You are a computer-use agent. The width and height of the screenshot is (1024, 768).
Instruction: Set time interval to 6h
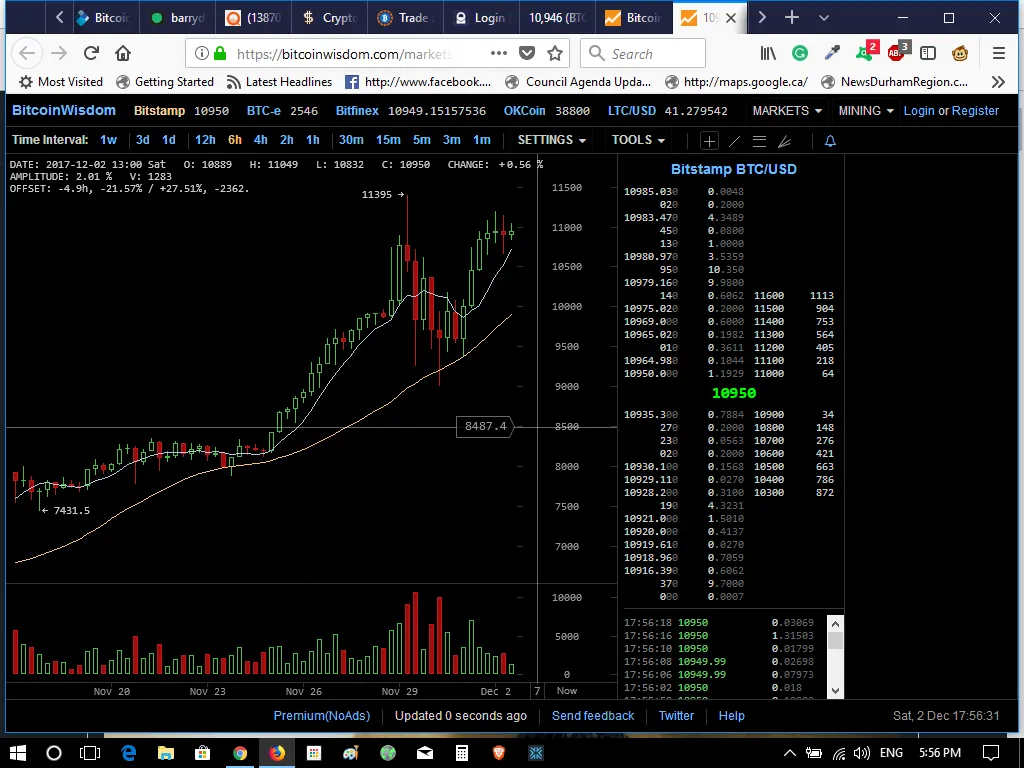[235, 140]
